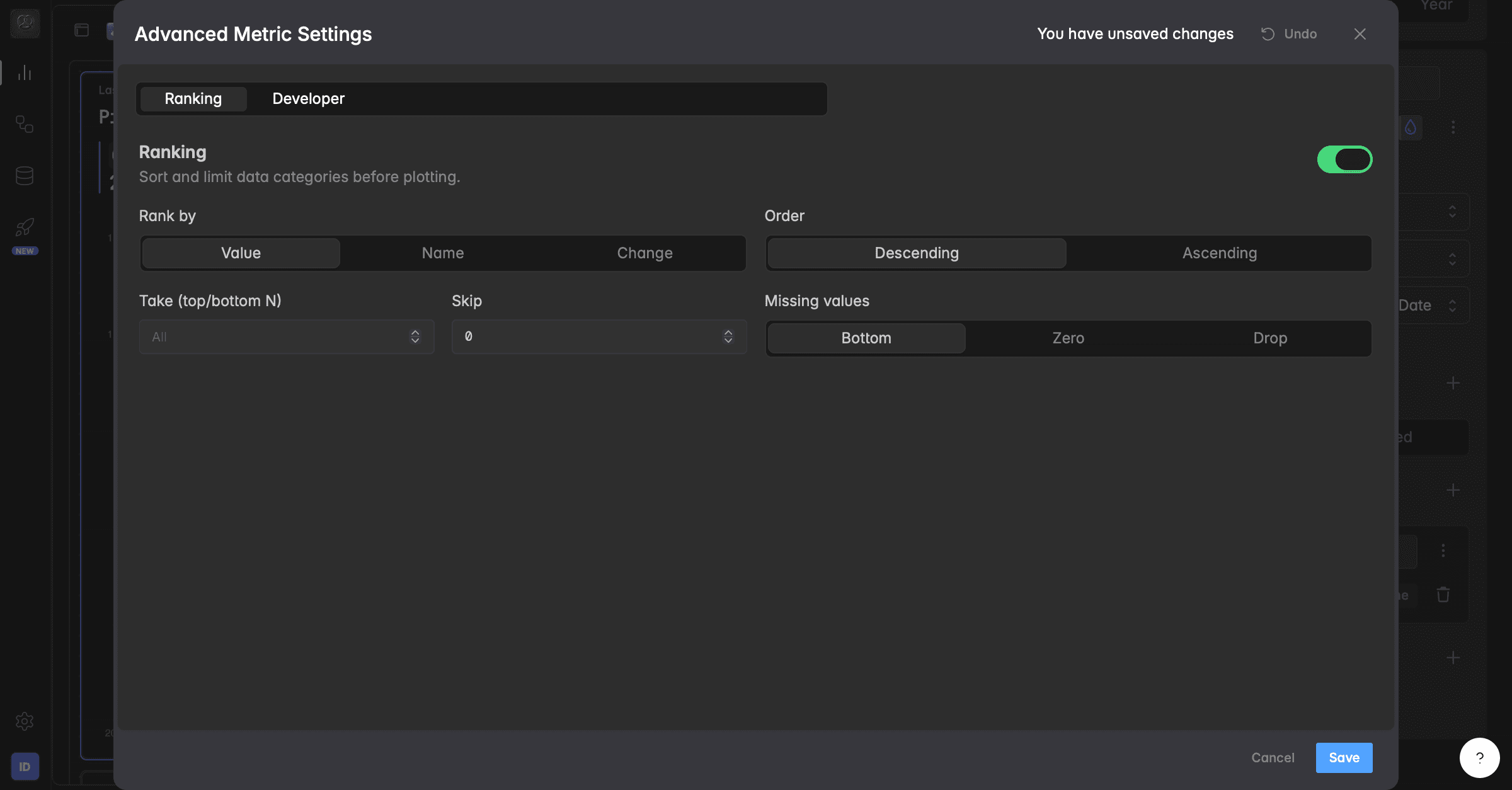Click the water drop color icon
1512x790 pixels.
click(x=1411, y=127)
